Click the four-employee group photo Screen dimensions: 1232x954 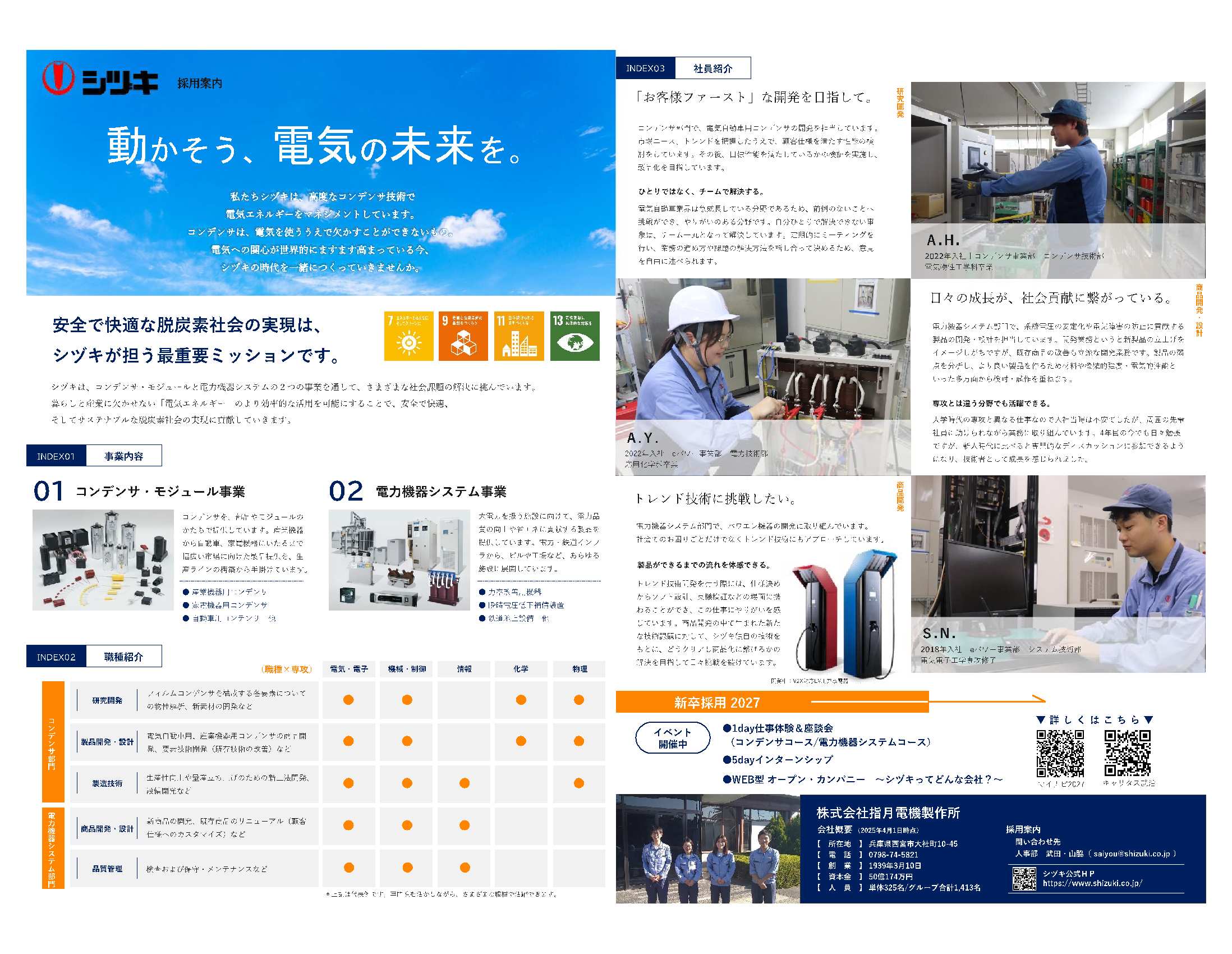pos(708,849)
